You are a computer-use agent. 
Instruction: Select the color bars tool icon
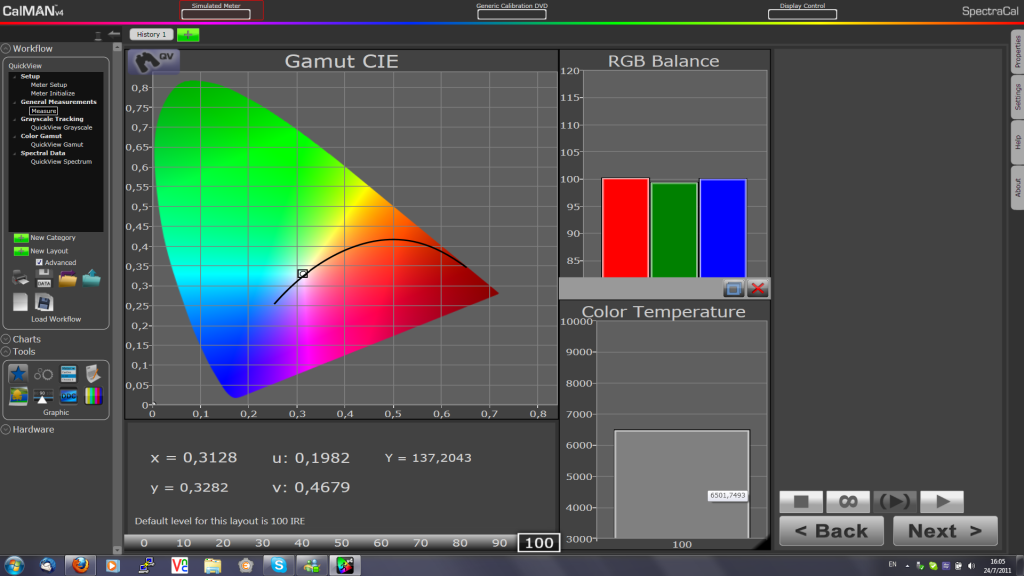click(x=93, y=396)
